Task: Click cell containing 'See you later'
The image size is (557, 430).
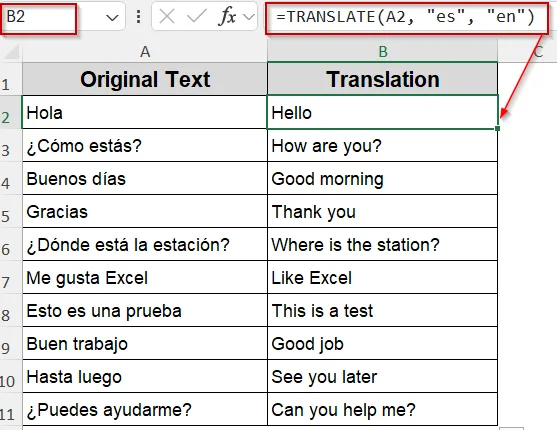Action: [x=383, y=377]
